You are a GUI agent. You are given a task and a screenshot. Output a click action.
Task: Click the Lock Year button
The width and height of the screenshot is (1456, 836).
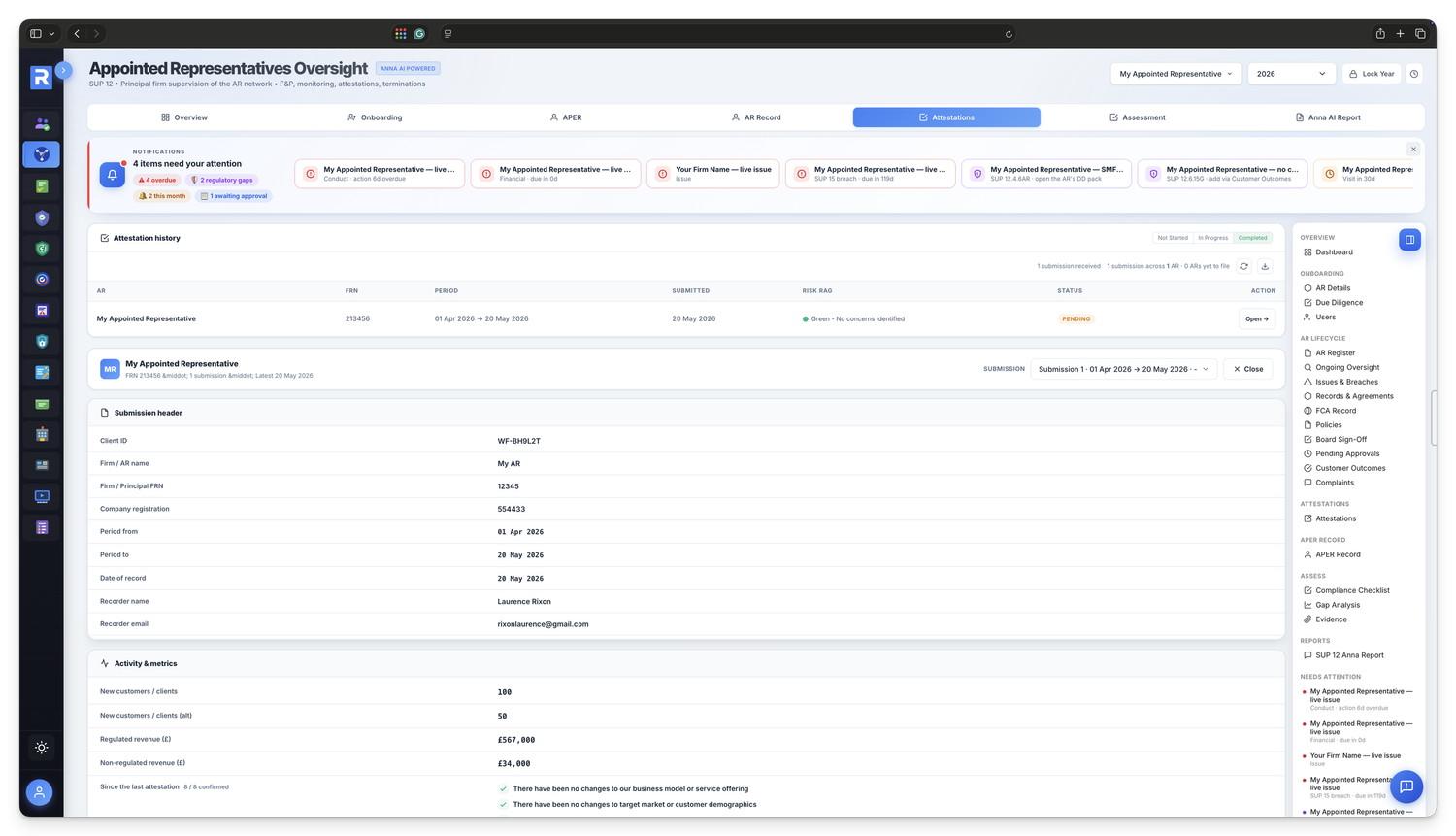1372,74
